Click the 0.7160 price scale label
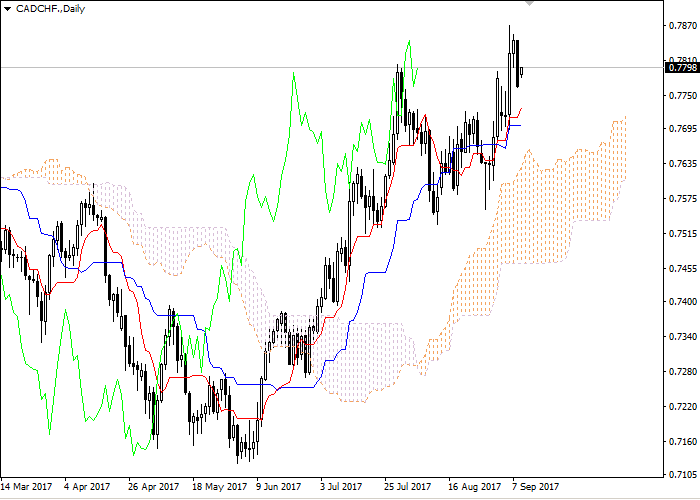This screenshot has height=500, width=700. coord(683,441)
